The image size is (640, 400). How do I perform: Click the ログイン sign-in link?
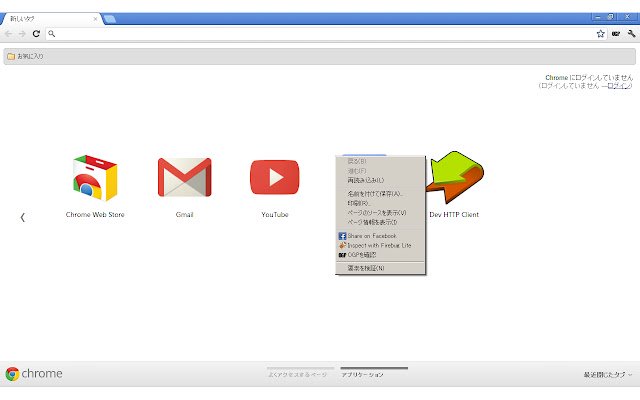click(619, 86)
